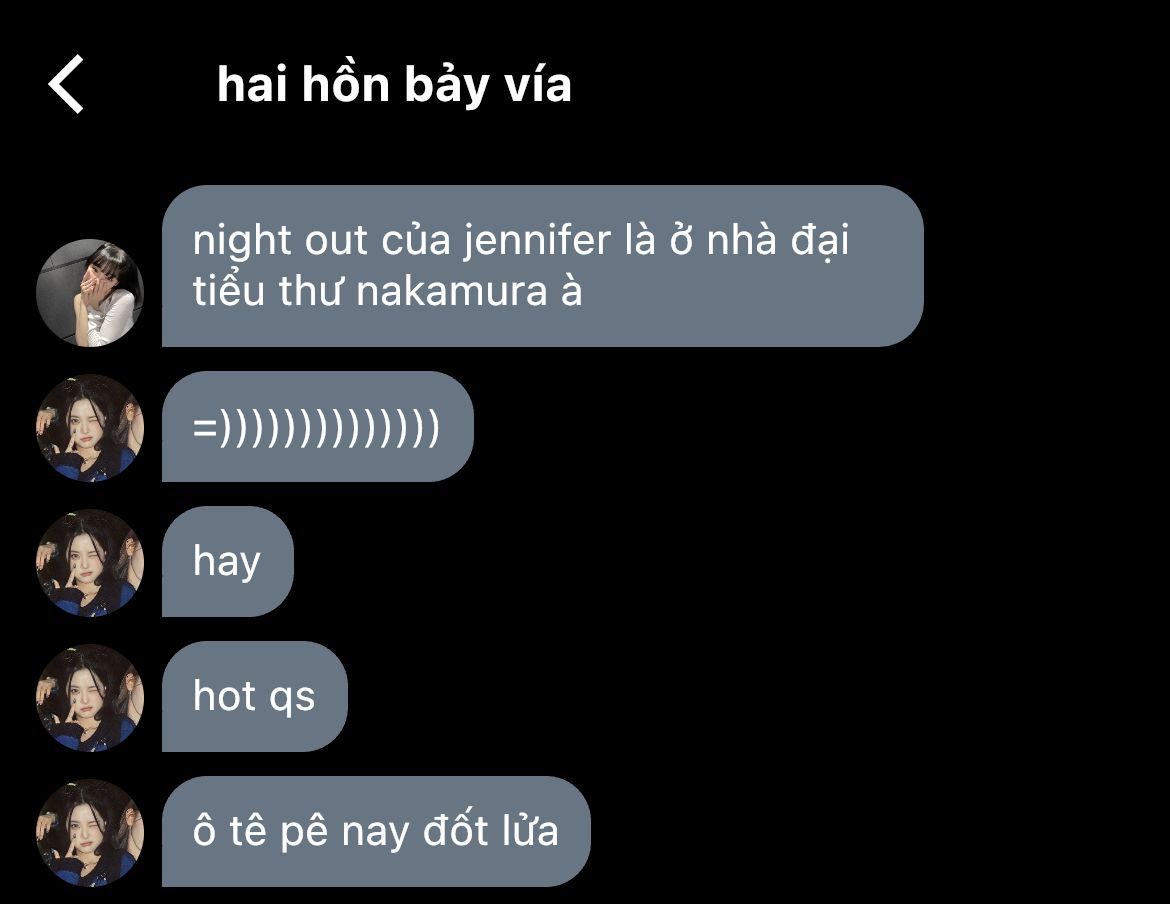Click the letters 'qs' in the 'hot qs' bubble

click(x=292, y=700)
